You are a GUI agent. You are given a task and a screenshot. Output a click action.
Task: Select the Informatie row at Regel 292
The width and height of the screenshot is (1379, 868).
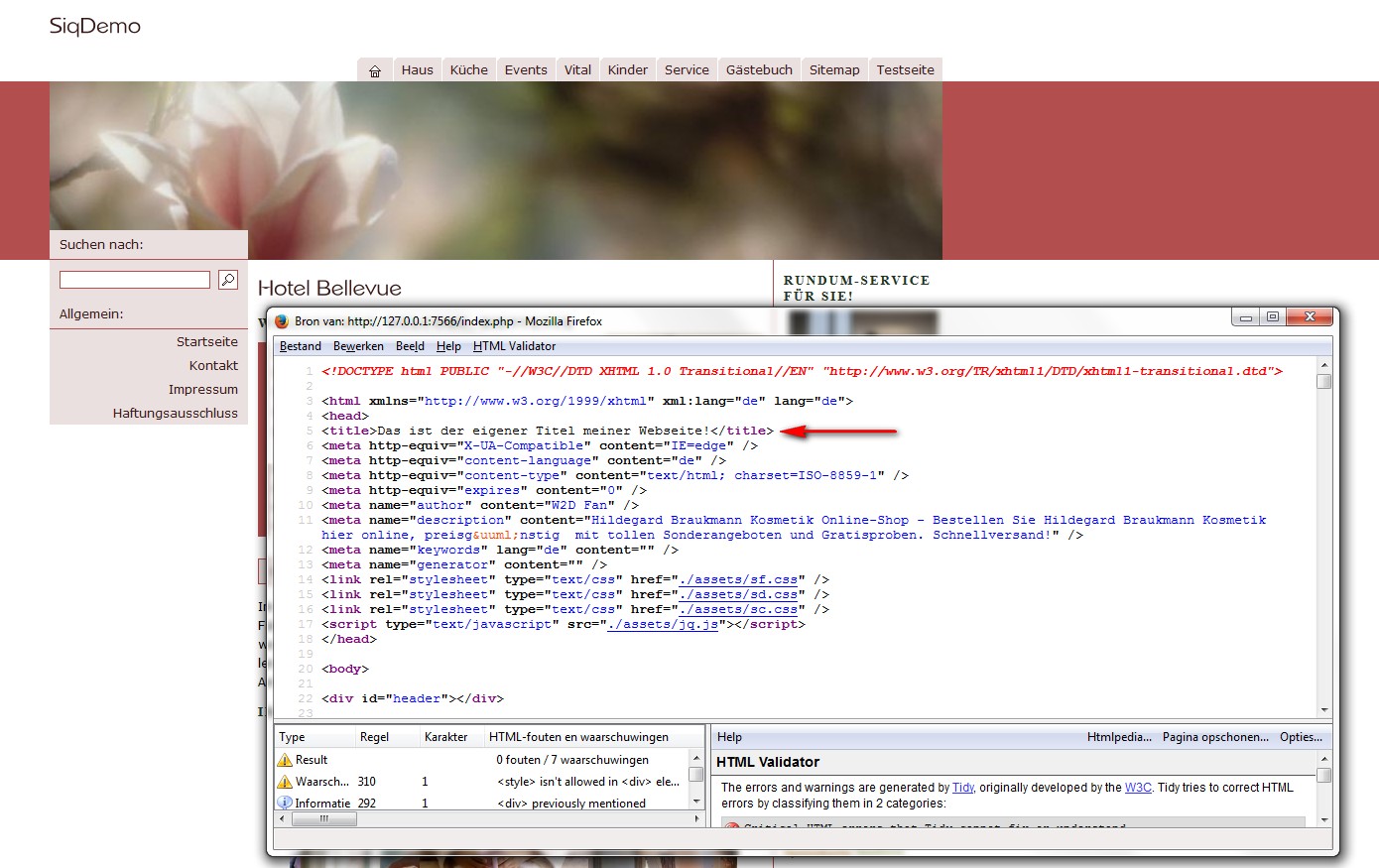pyautogui.click(x=481, y=804)
